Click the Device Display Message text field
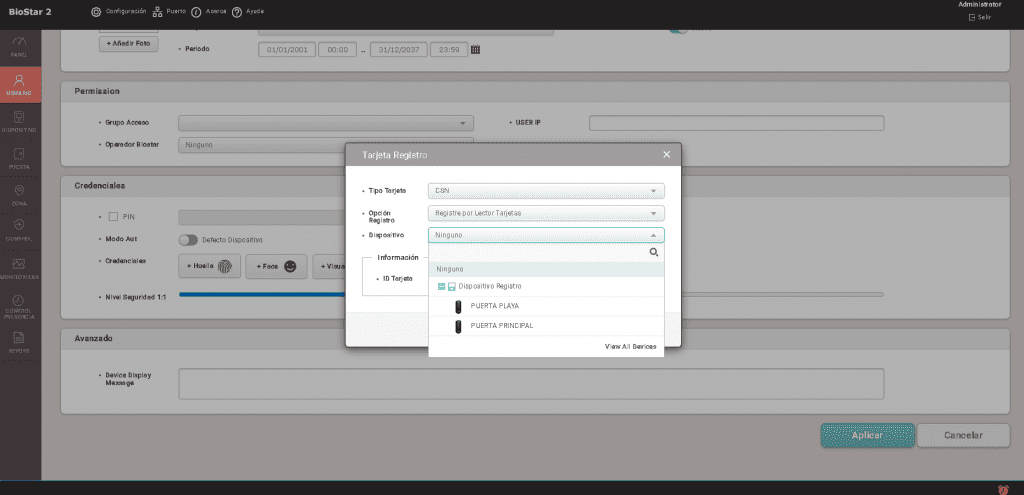 (530, 384)
